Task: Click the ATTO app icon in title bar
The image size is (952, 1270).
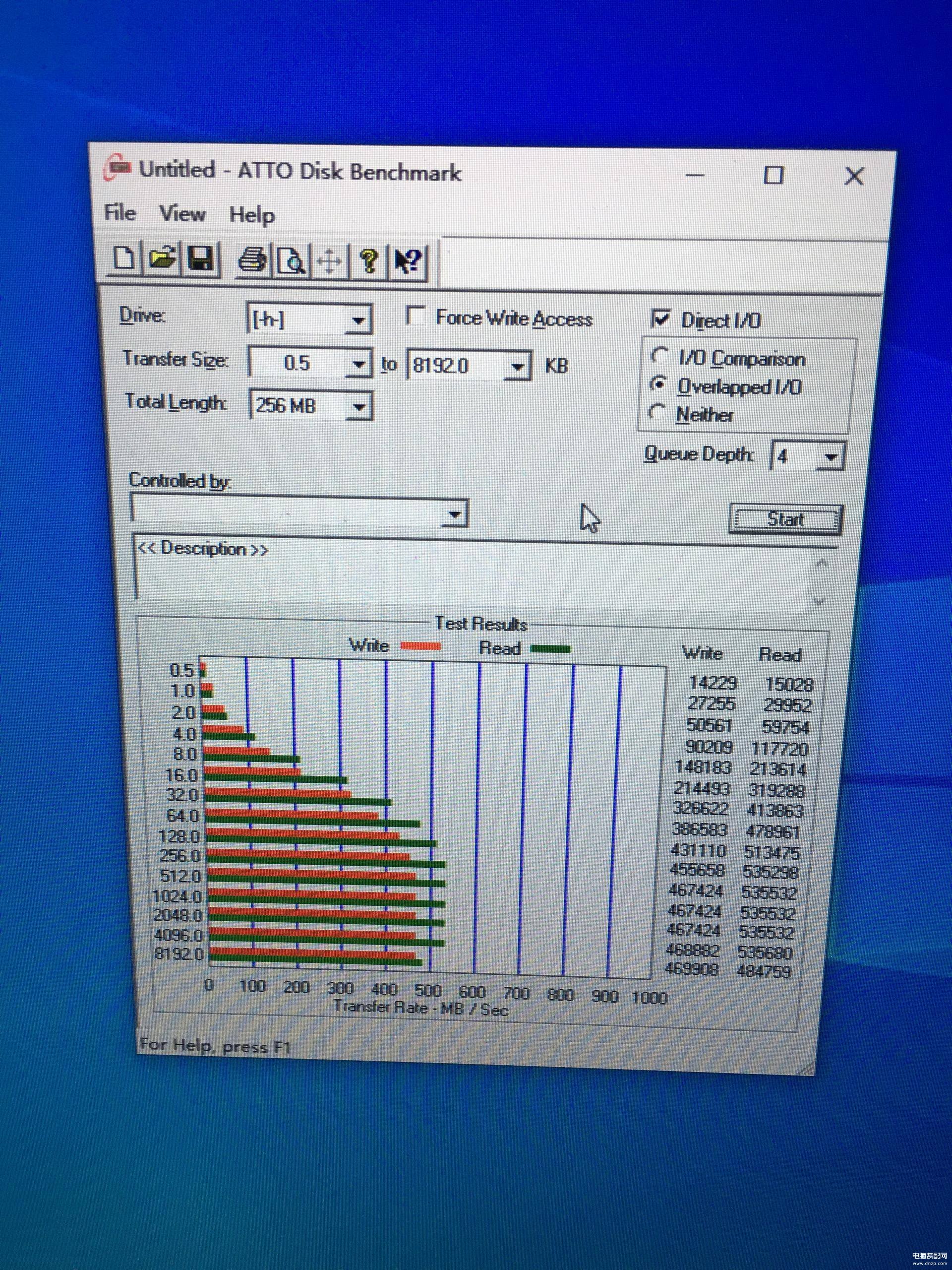Action: [x=118, y=167]
